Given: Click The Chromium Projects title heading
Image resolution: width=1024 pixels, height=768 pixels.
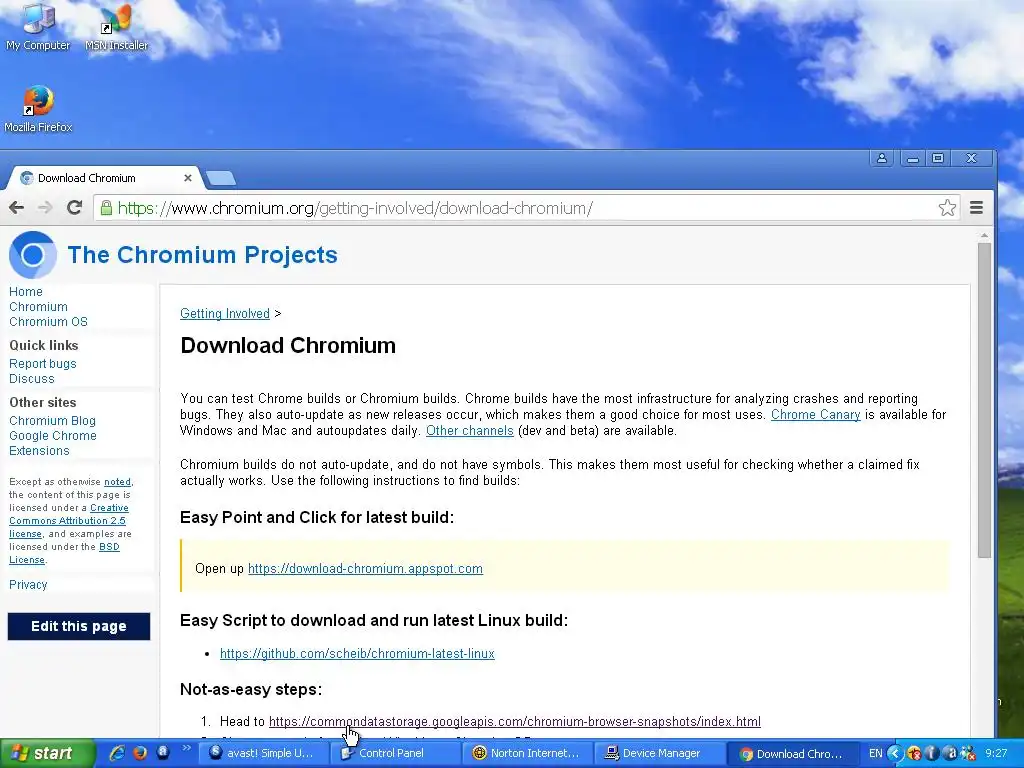Looking at the screenshot, I should coord(202,255).
